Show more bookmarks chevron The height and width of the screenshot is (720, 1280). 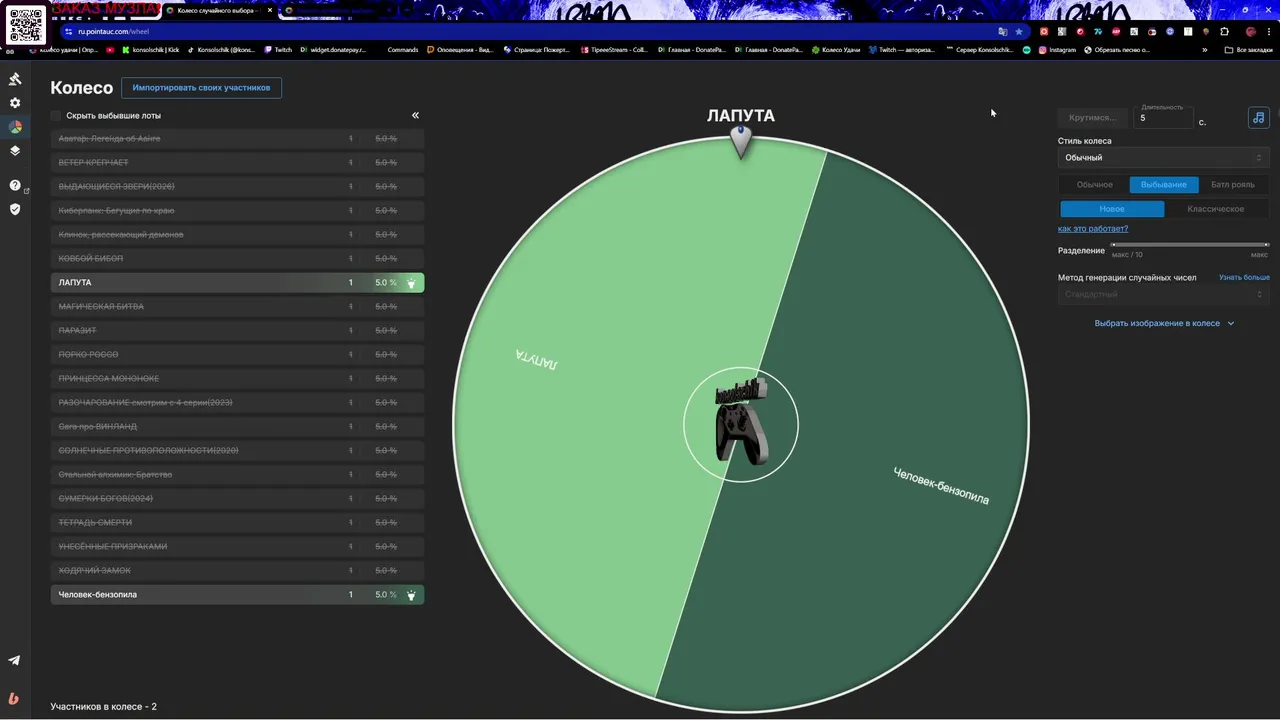tap(1205, 50)
